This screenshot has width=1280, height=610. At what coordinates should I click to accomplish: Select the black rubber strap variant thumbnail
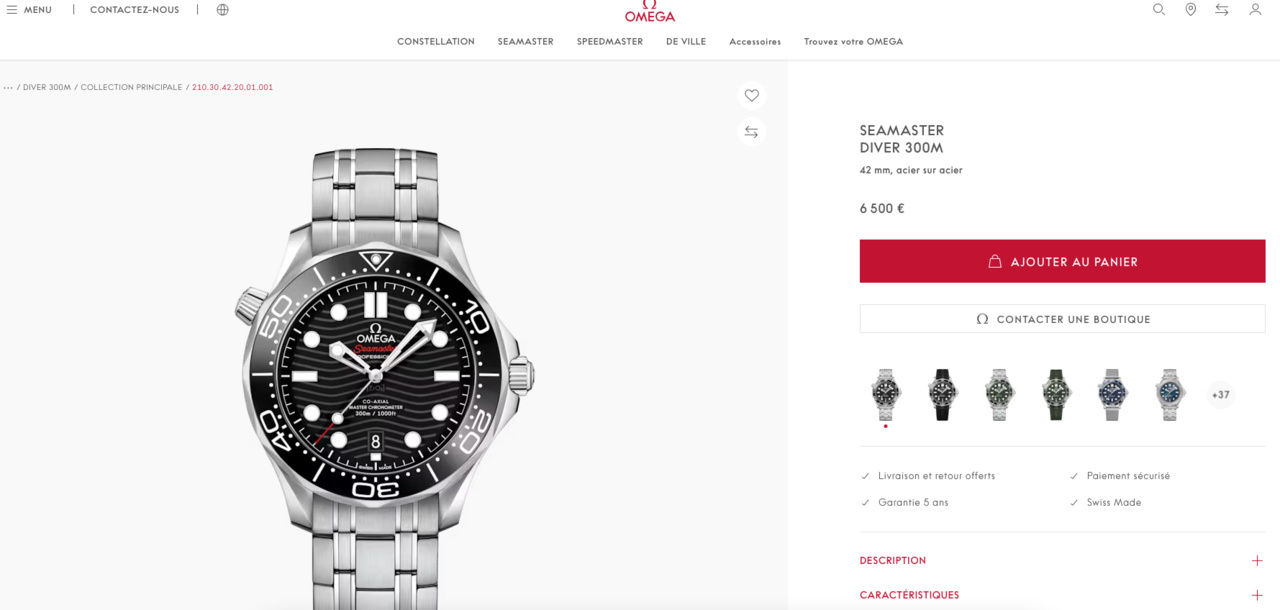pos(942,394)
